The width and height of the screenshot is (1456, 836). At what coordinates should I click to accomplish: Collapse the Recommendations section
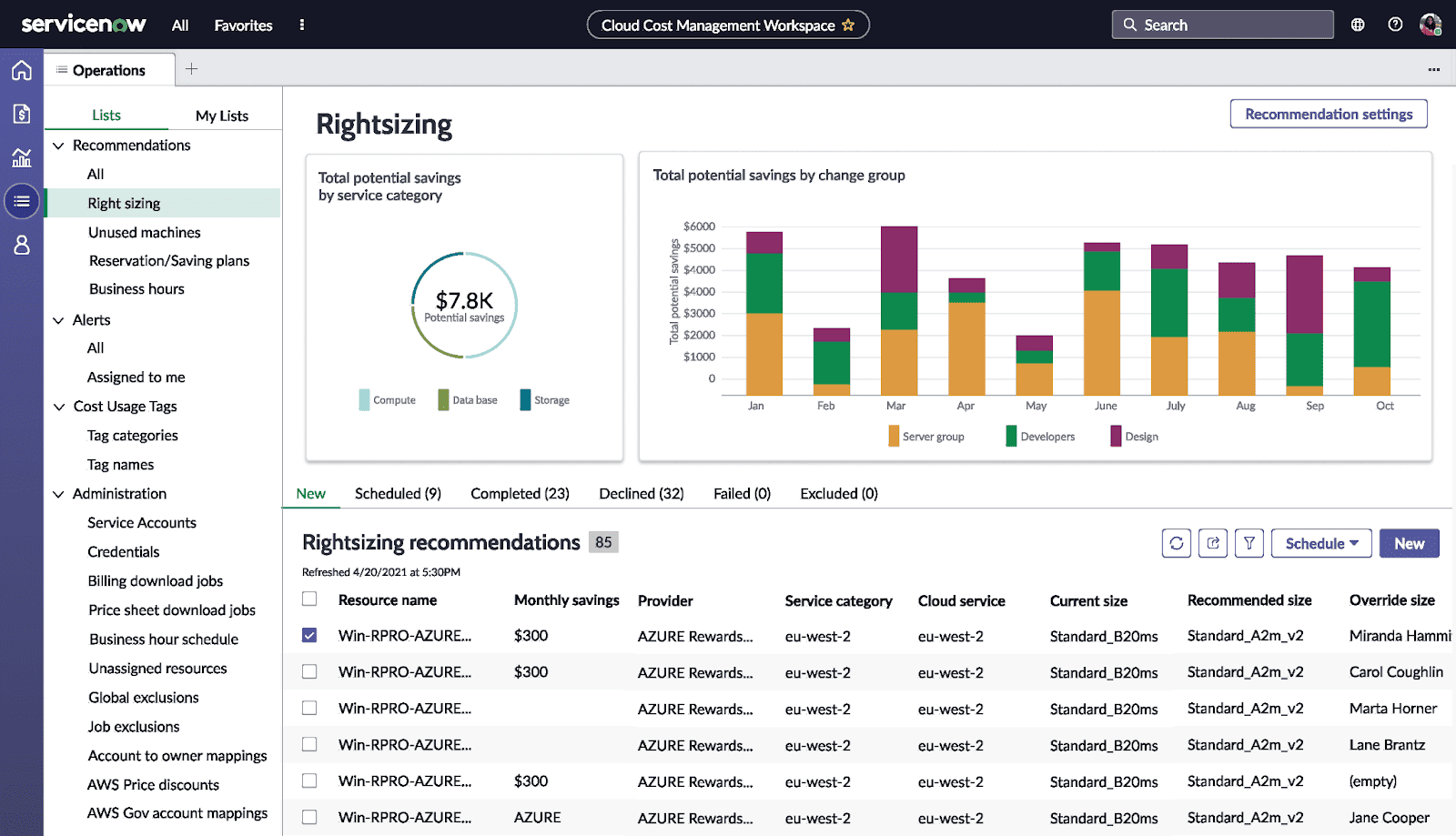[58, 145]
